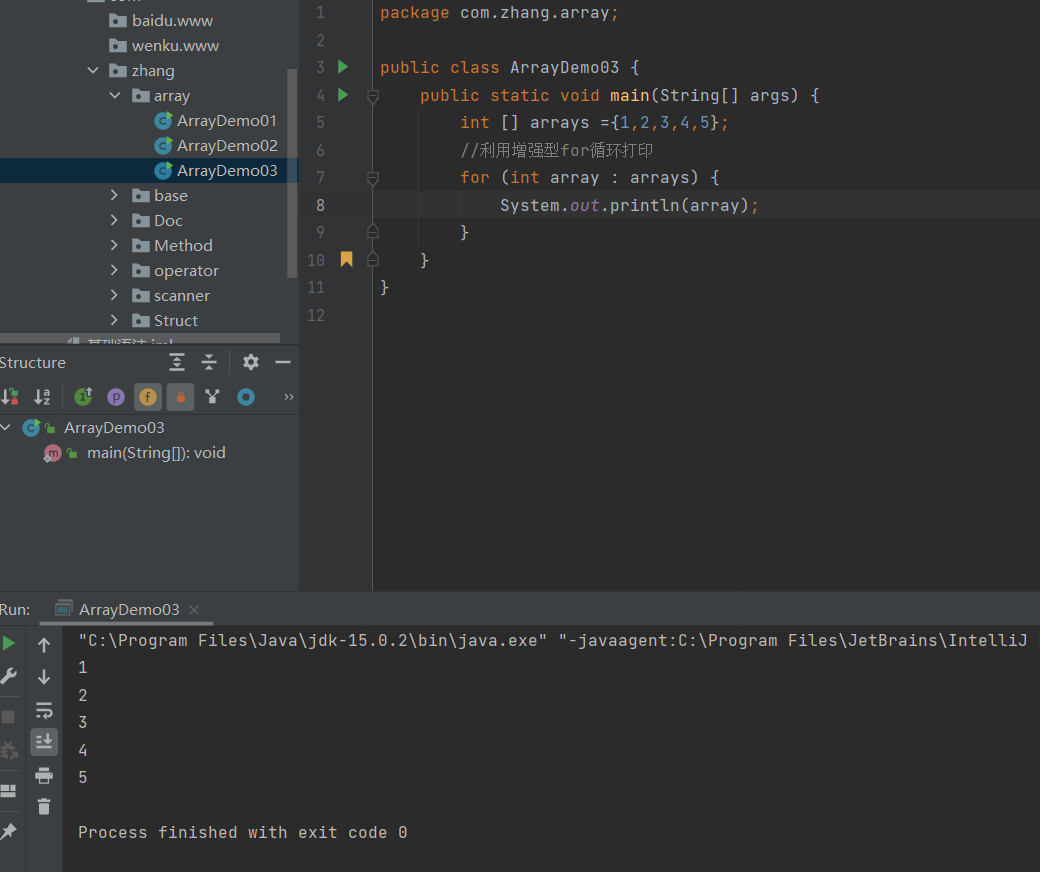The image size is (1040, 872).
Task: Click fold end marker on line 10
Action: (x=373, y=259)
